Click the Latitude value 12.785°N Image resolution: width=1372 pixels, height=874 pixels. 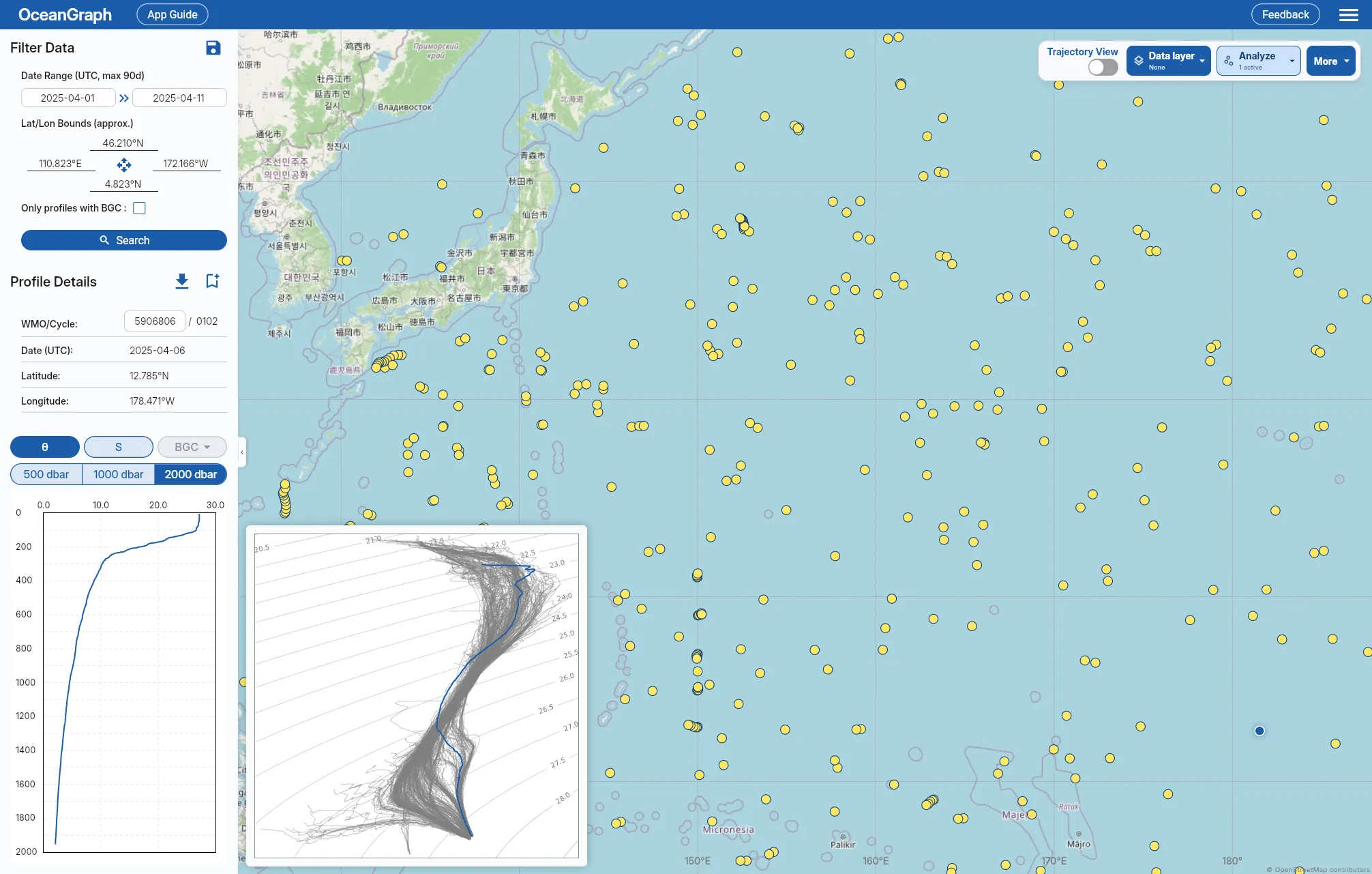tap(149, 376)
